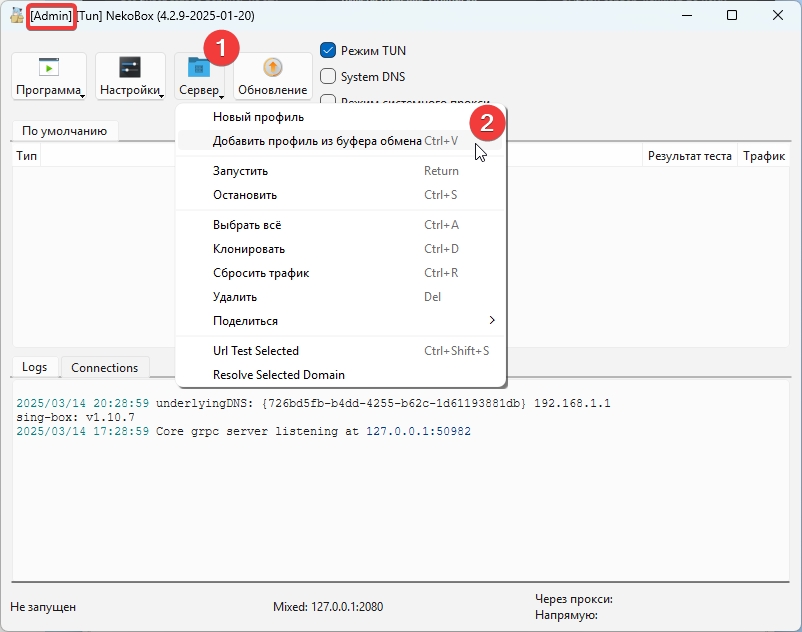Open the Logs tab
Image resolution: width=802 pixels, height=632 pixels.
35,368
